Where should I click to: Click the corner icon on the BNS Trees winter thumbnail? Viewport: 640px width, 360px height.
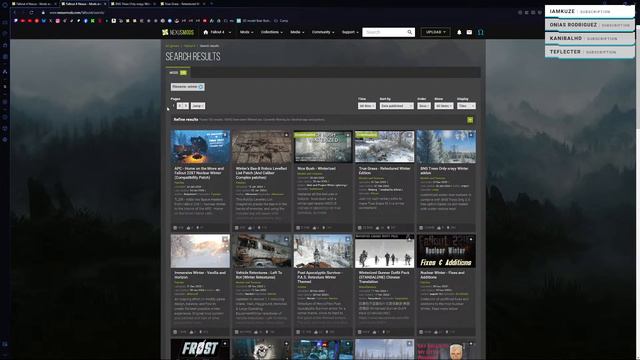(471, 135)
